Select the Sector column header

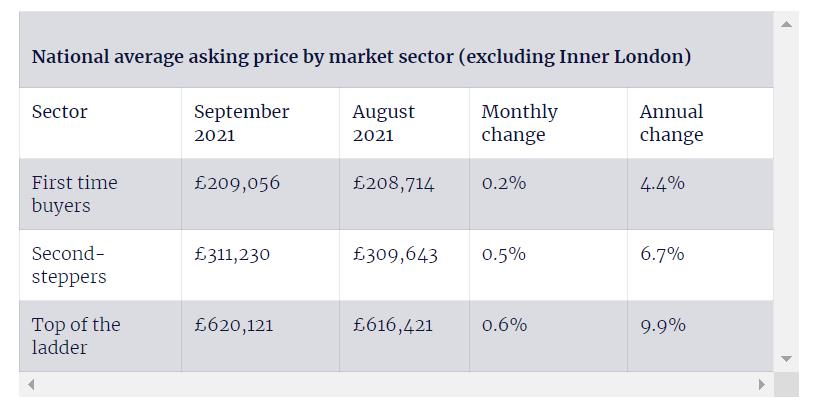[60, 112]
